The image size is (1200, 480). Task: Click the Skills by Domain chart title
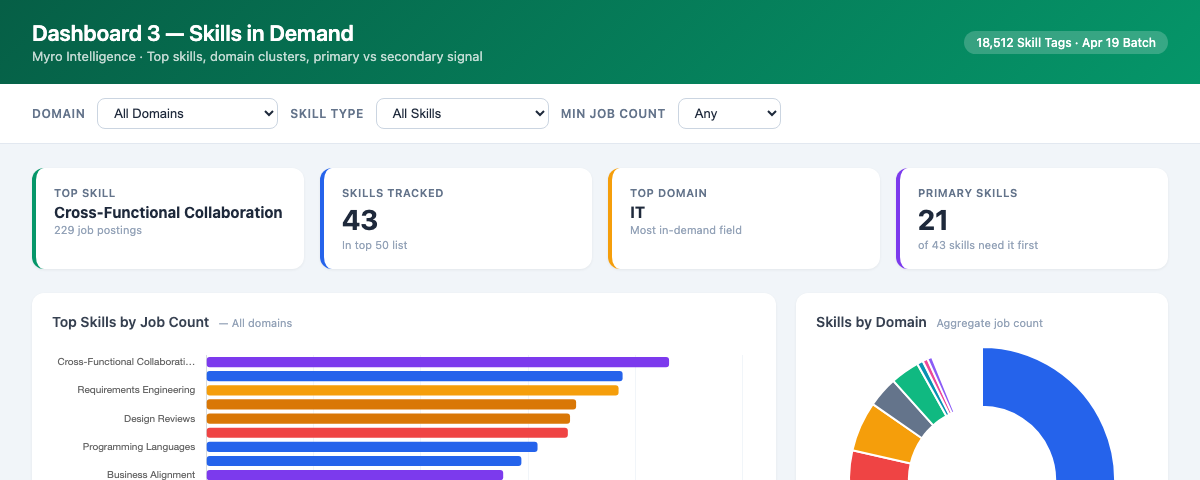(x=871, y=322)
